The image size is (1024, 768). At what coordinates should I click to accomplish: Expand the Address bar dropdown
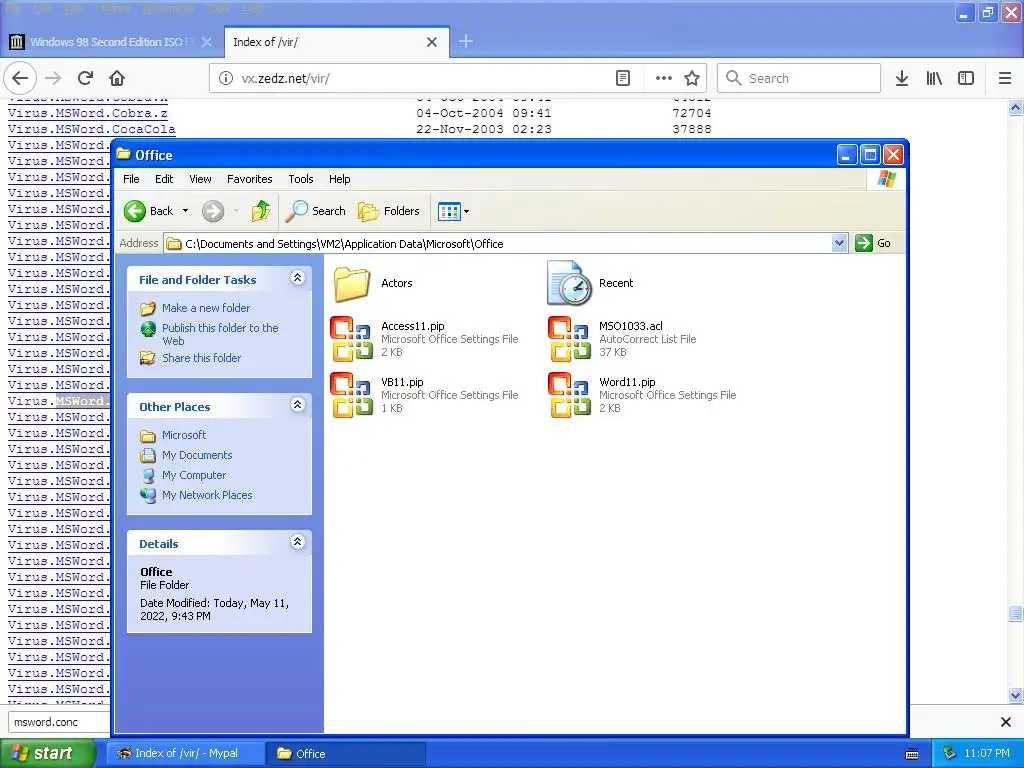click(x=840, y=244)
